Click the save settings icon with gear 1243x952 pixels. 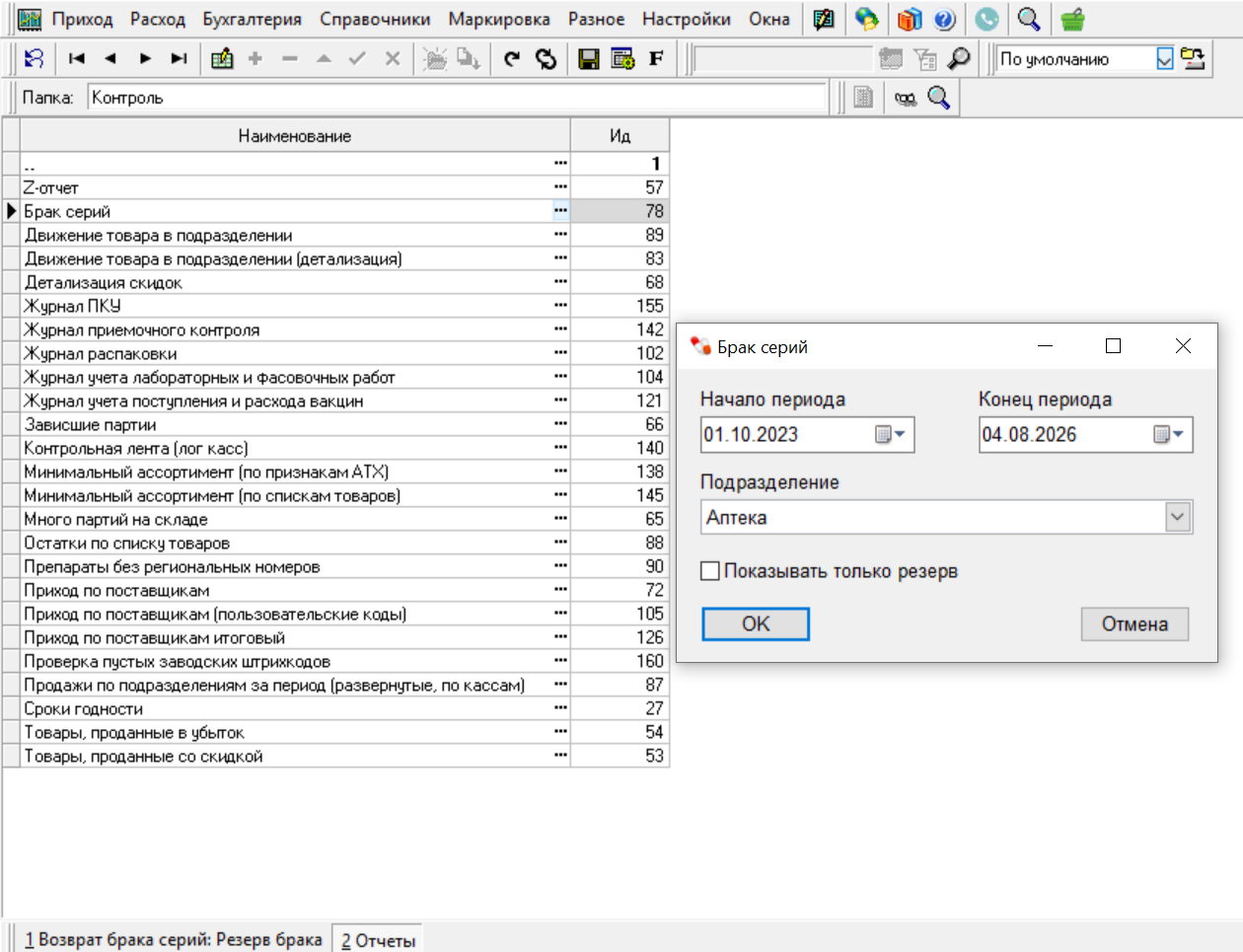click(x=622, y=59)
